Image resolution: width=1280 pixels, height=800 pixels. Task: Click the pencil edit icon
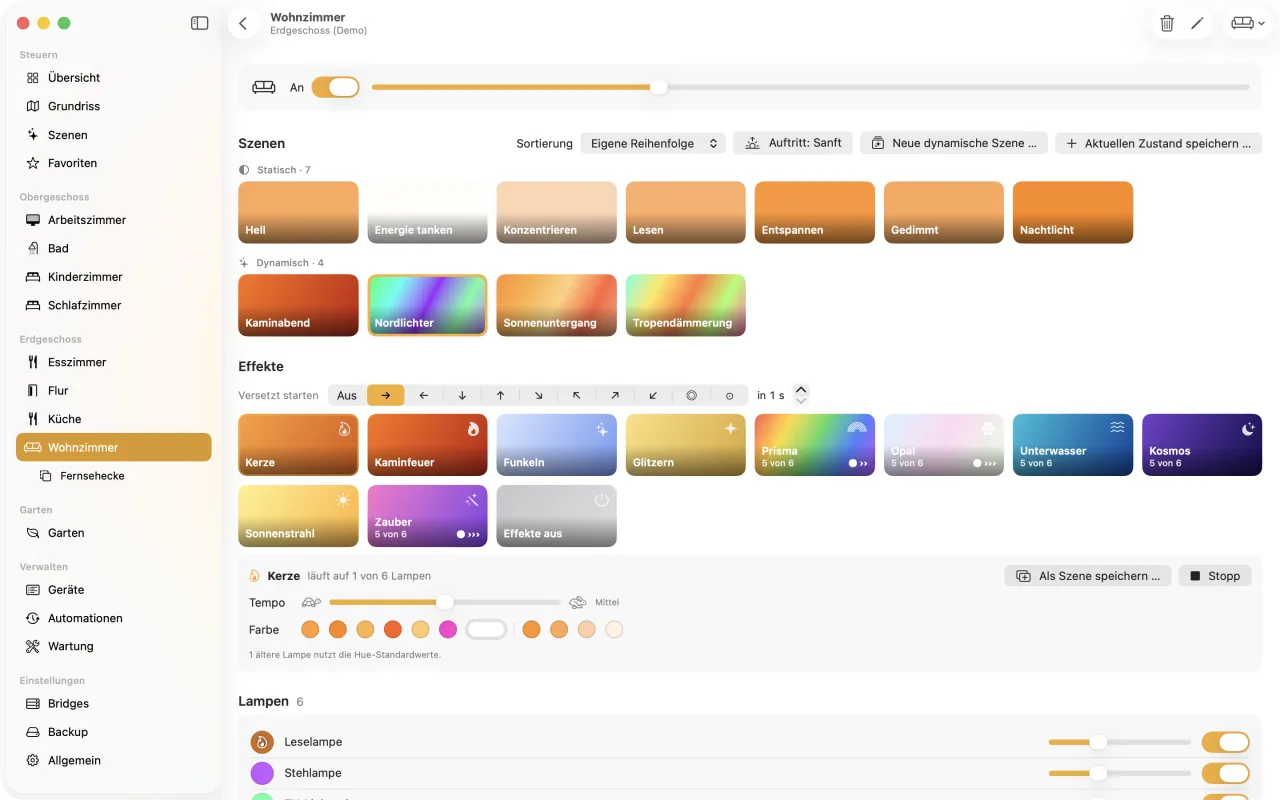[x=1197, y=23]
